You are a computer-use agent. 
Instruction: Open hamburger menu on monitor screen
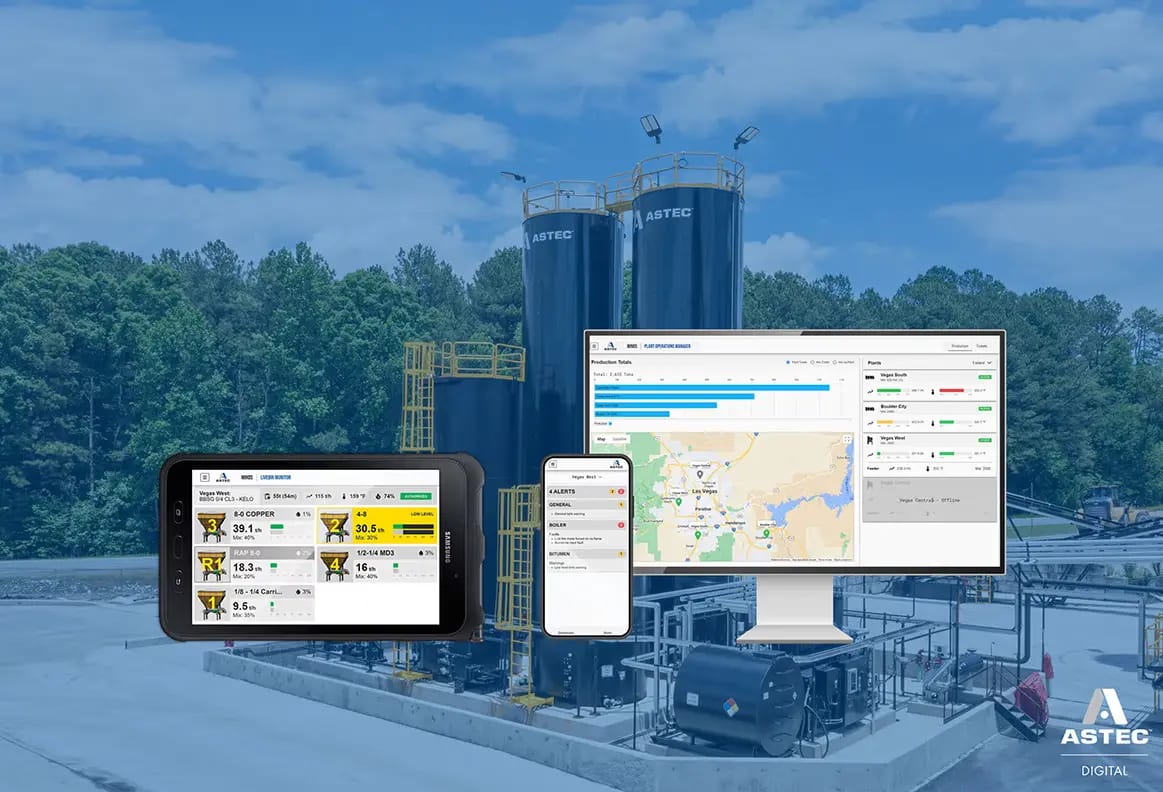(594, 346)
